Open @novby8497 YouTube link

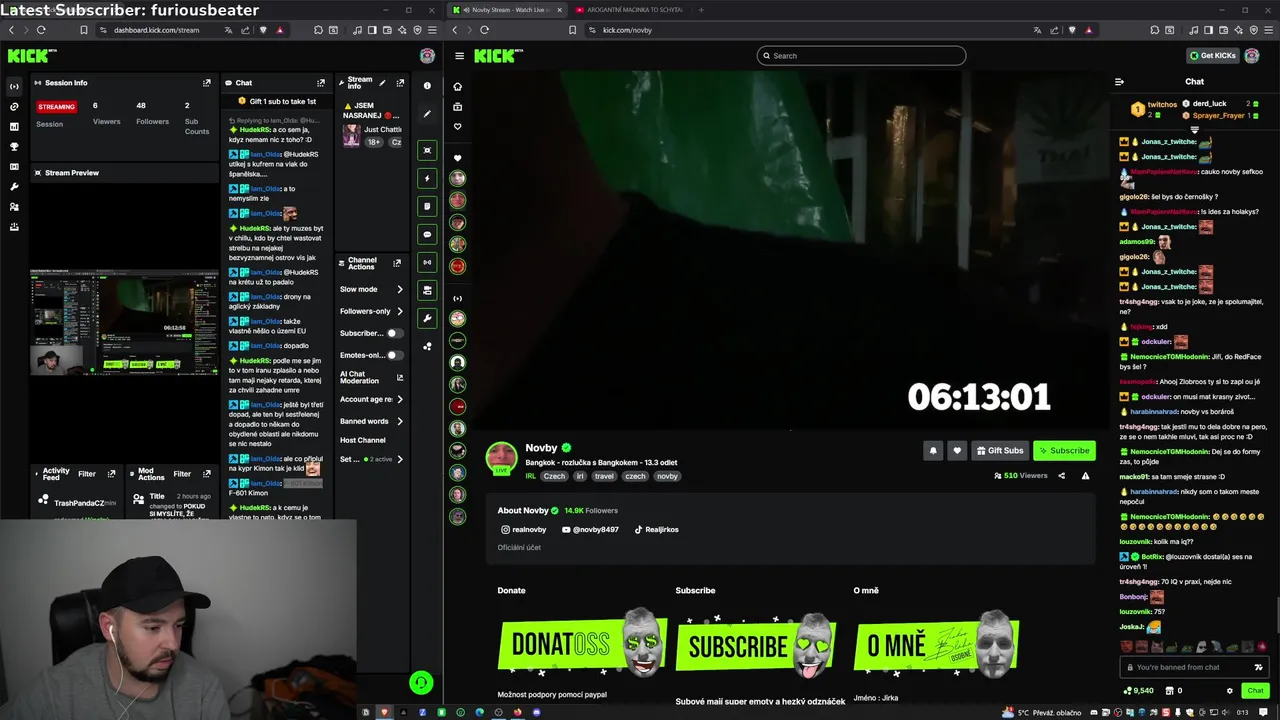(x=590, y=530)
